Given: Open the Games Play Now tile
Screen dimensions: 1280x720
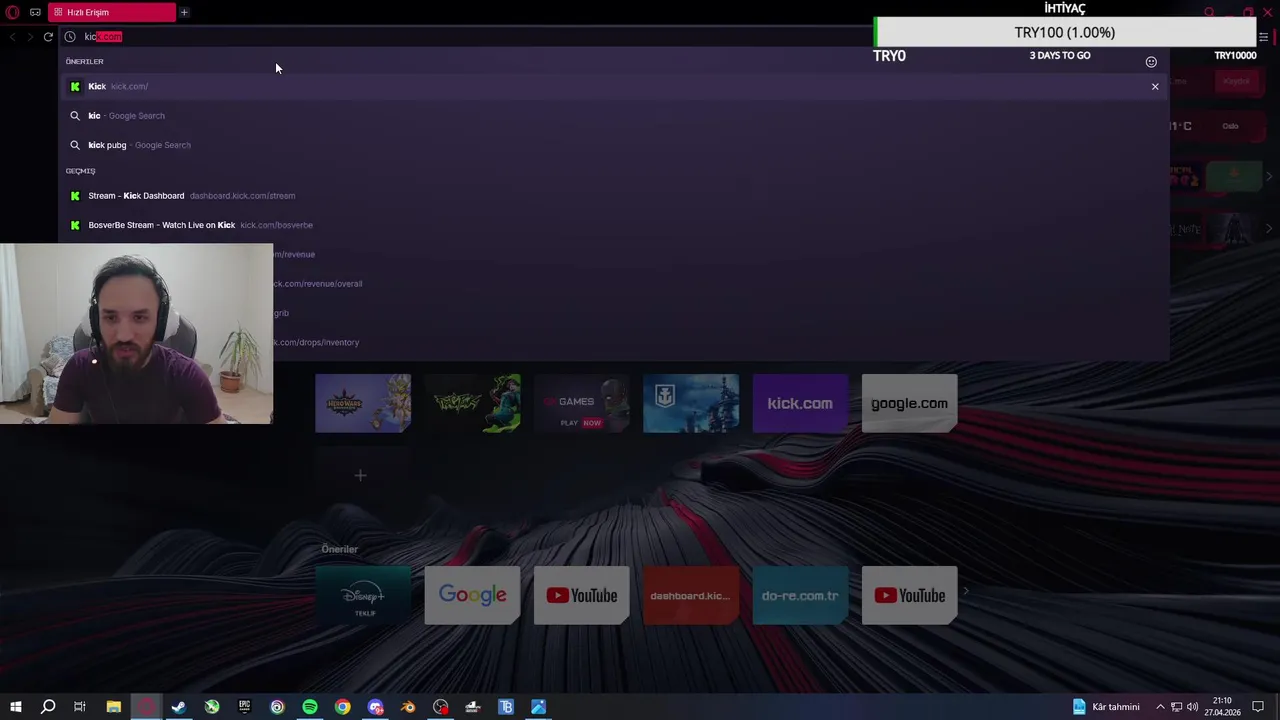Looking at the screenshot, I should tap(581, 403).
